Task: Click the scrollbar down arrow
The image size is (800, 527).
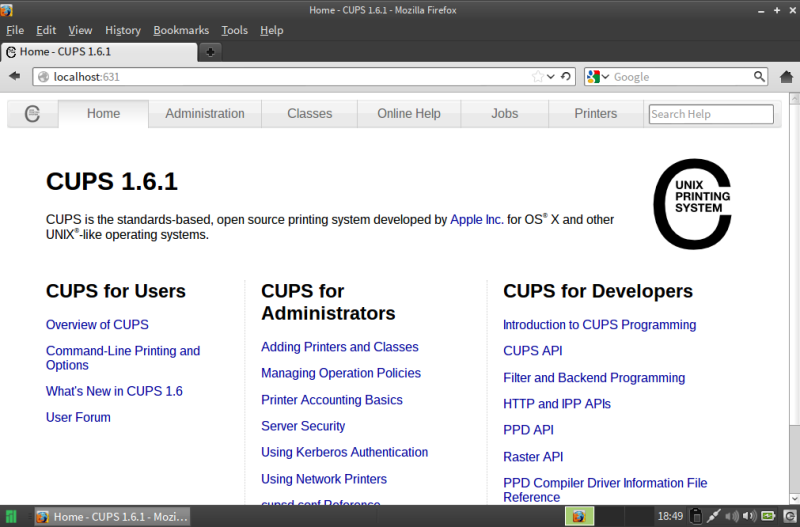Action: (794, 498)
